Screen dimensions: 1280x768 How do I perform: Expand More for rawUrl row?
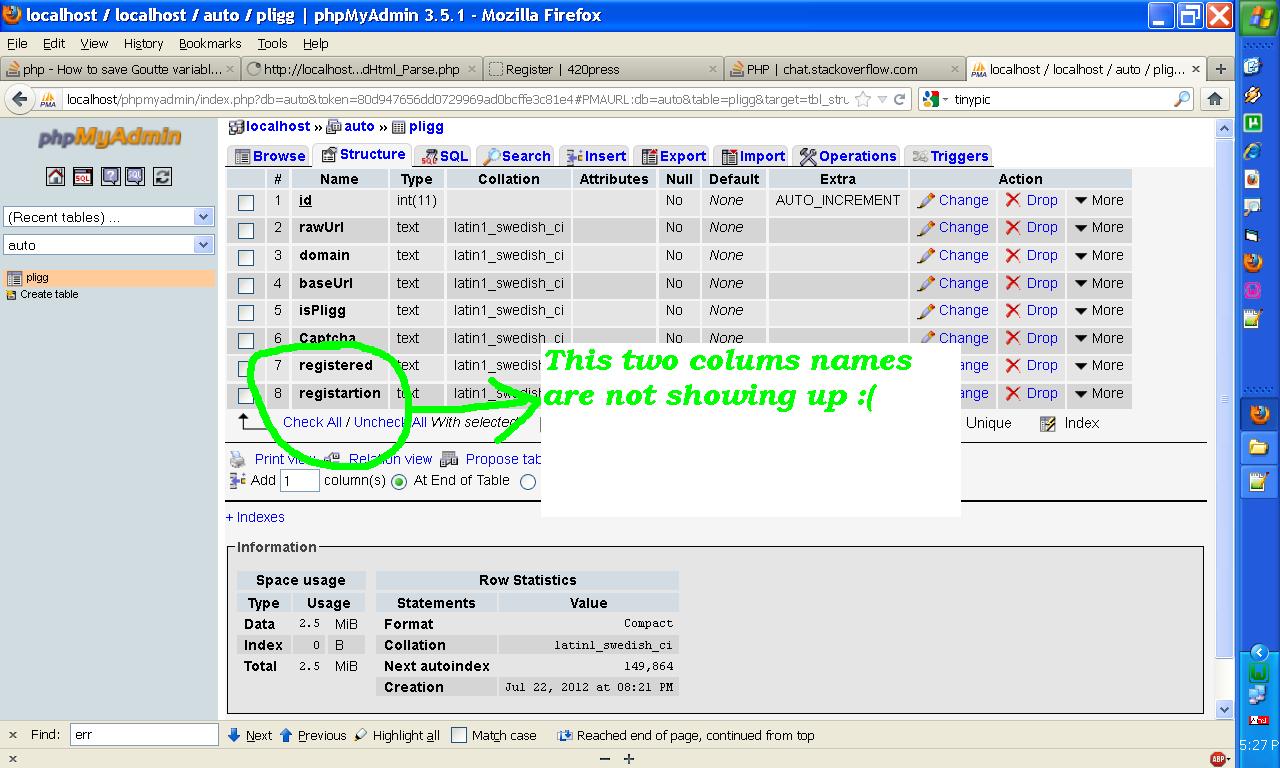(x=1099, y=227)
